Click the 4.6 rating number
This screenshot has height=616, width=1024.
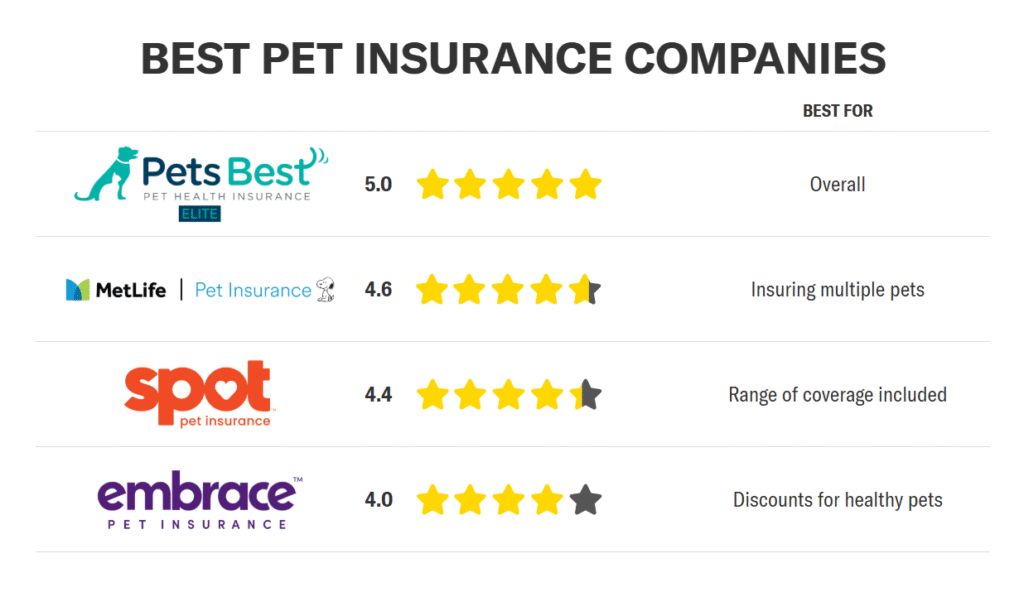tap(378, 289)
